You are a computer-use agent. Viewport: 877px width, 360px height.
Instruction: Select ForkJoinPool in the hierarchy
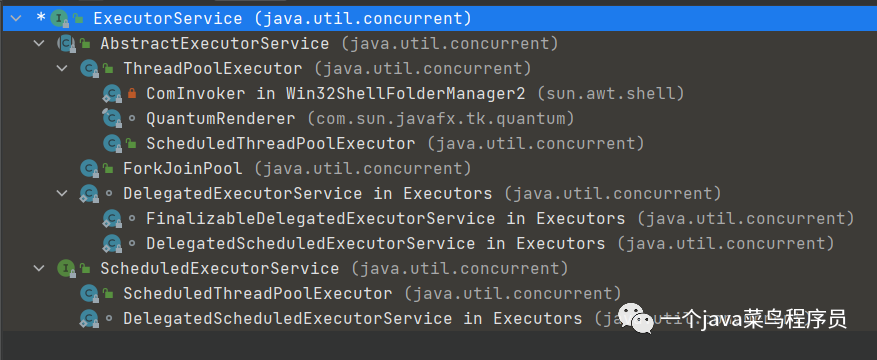click(x=183, y=168)
